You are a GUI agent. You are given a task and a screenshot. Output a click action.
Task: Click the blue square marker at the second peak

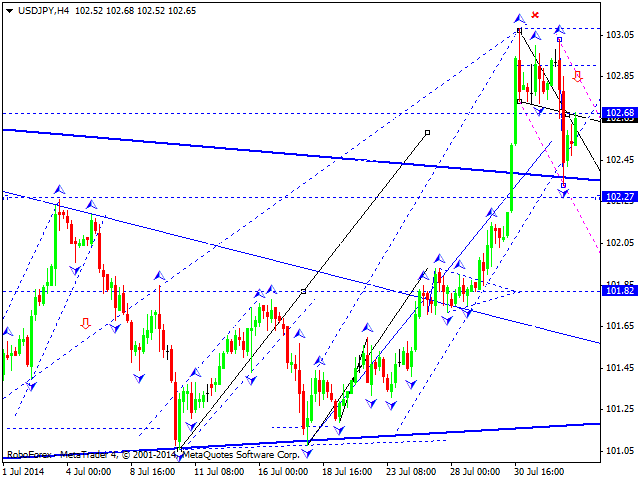coord(559,40)
